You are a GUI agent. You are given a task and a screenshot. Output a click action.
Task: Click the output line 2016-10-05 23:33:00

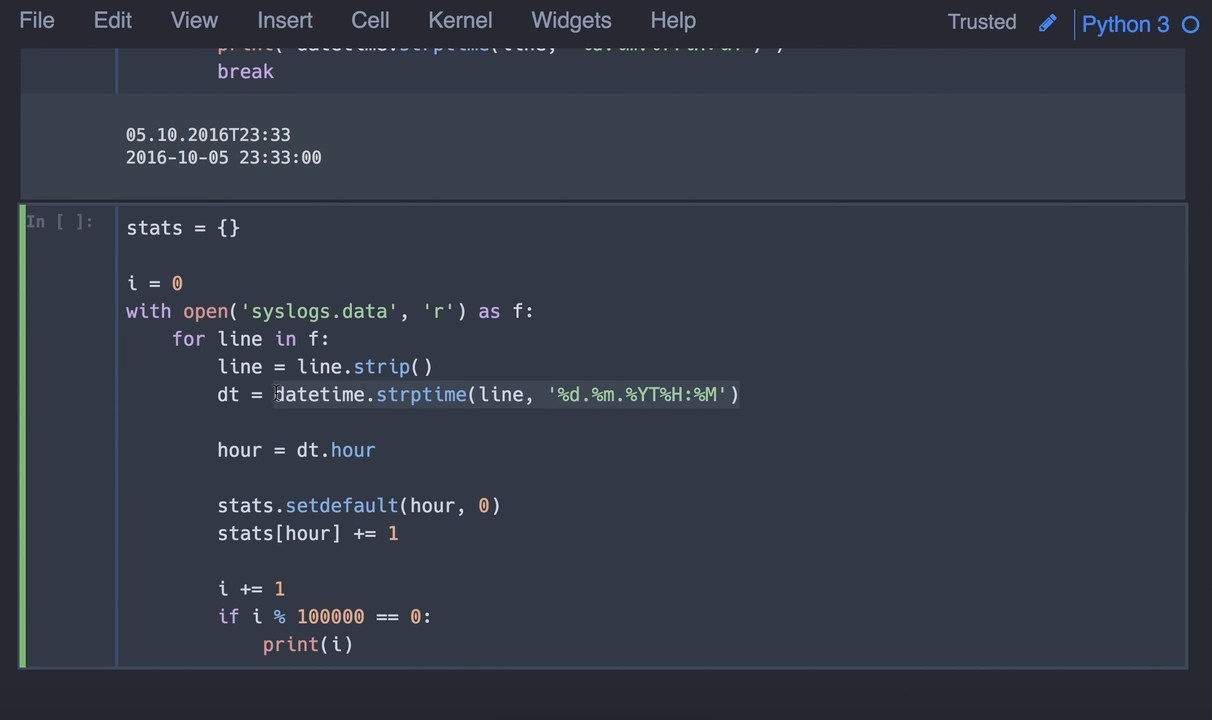pos(223,158)
